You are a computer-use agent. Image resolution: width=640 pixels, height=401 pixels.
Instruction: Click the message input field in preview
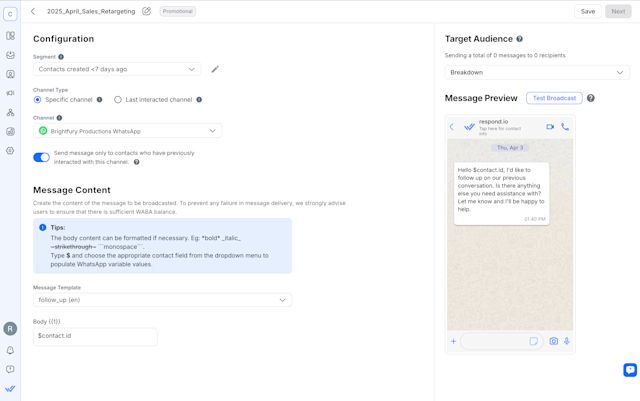502,341
